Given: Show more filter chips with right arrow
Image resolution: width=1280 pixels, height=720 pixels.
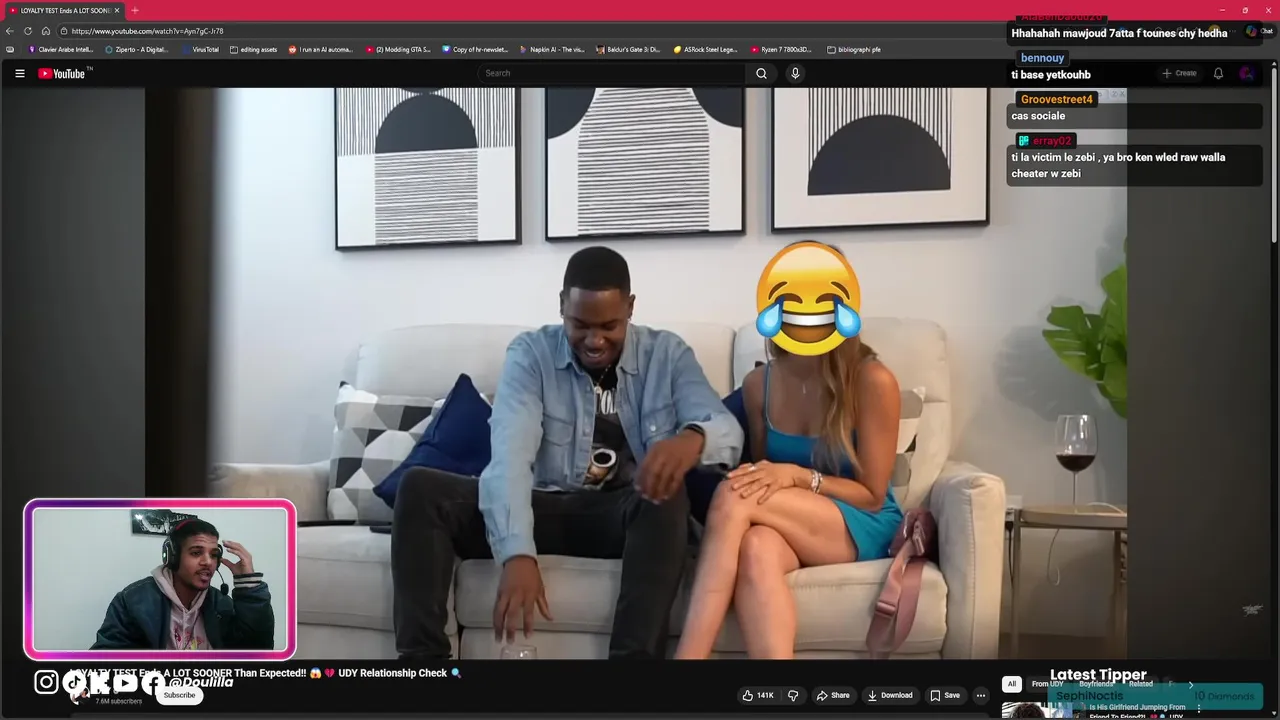Looking at the screenshot, I should coord(1190,684).
